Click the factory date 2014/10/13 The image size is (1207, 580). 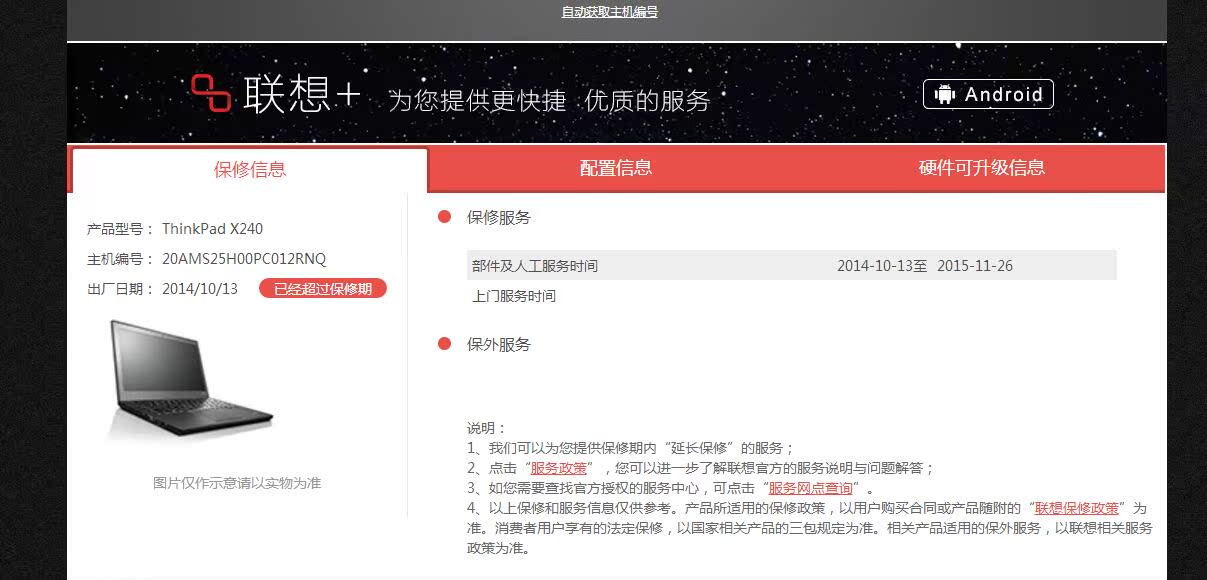coord(200,289)
